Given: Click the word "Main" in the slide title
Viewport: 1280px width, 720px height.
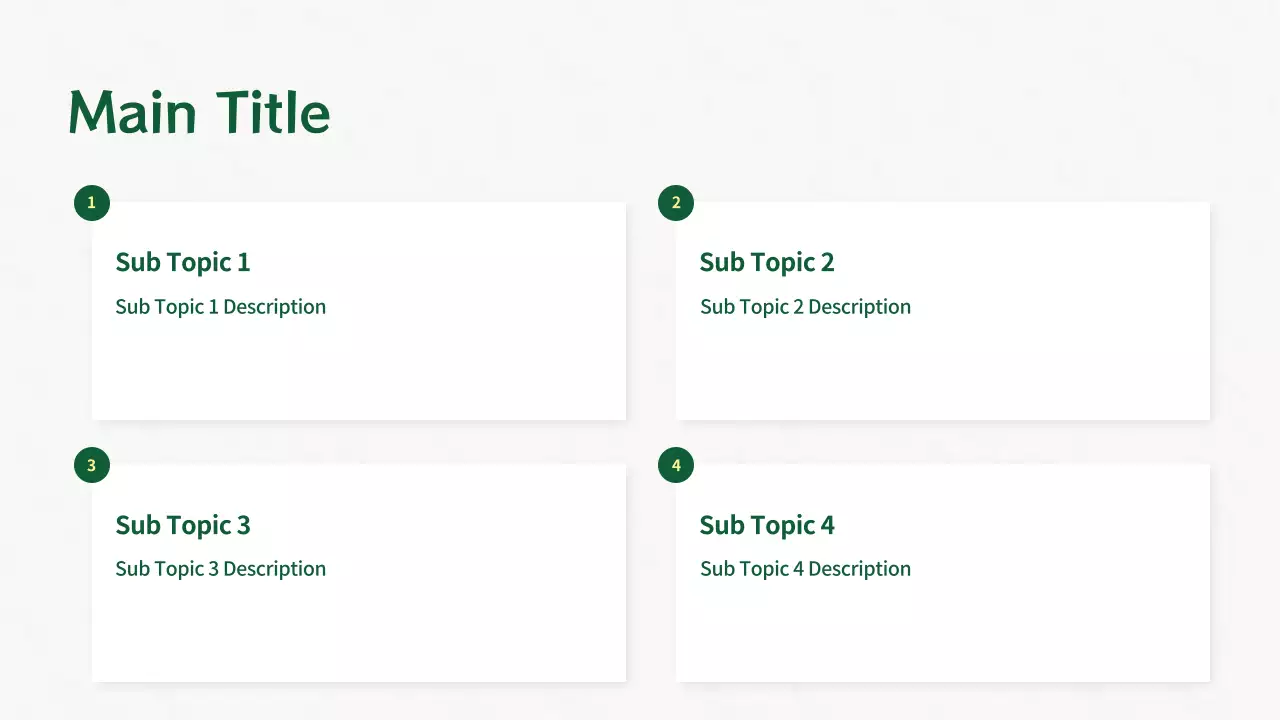Looking at the screenshot, I should click(132, 112).
